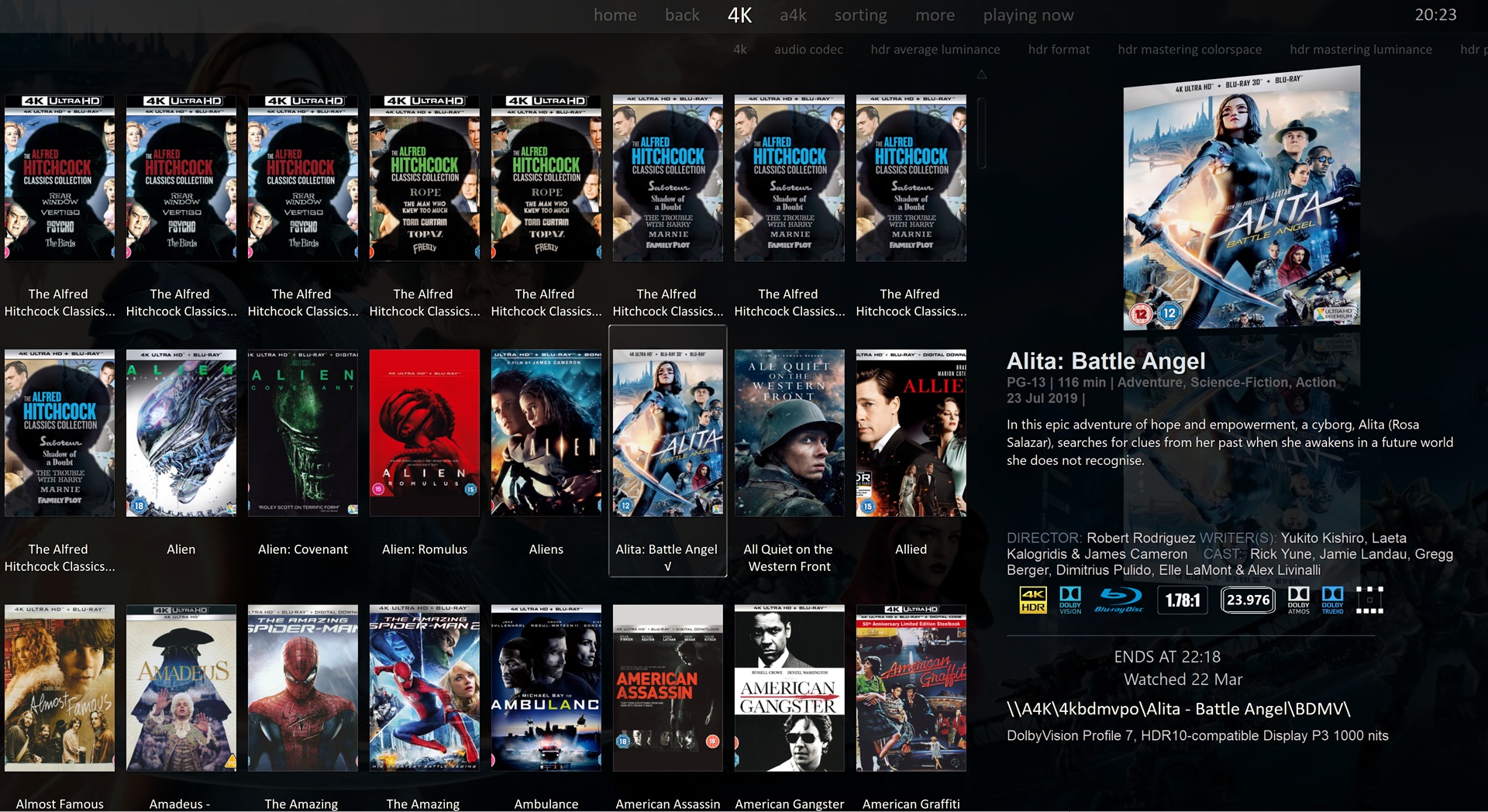Select the hdr format filter
Viewport: 1488px width, 812px height.
click(x=1059, y=49)
